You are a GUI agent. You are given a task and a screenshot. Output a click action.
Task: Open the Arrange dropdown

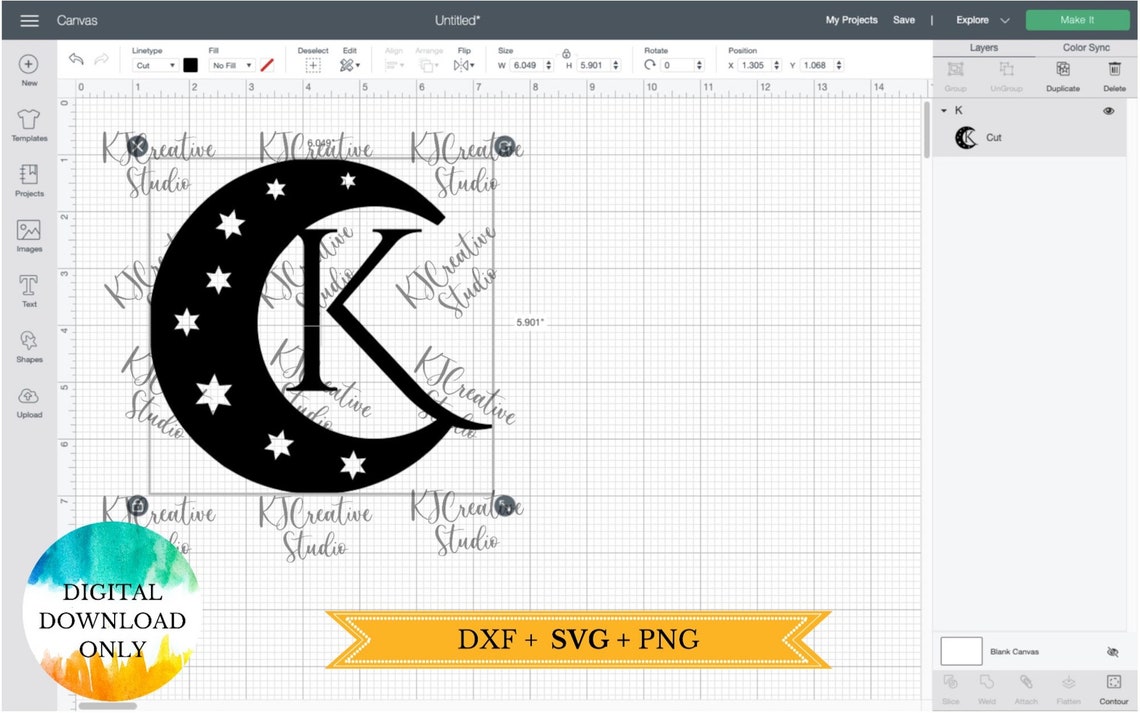click(429, 65)
